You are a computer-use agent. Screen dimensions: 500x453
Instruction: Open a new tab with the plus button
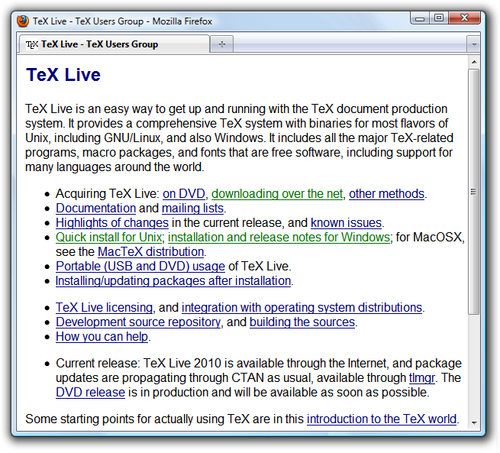click(222, 44)
